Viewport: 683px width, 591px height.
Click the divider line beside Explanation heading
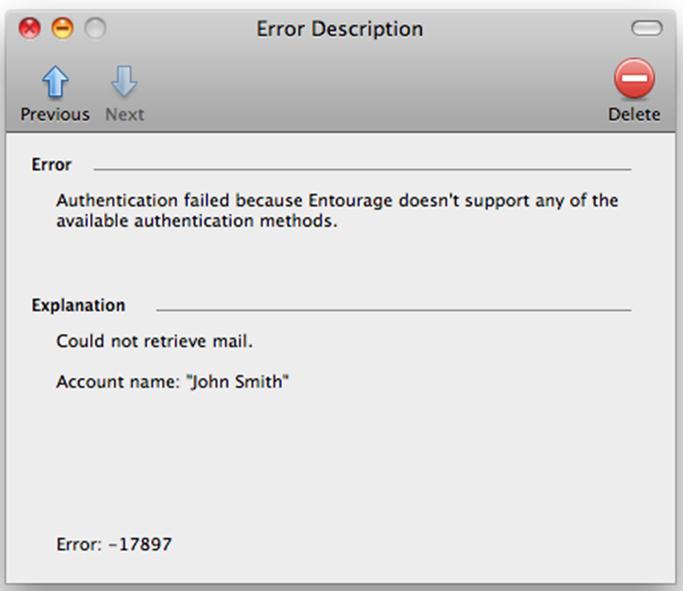pos(394,310)
